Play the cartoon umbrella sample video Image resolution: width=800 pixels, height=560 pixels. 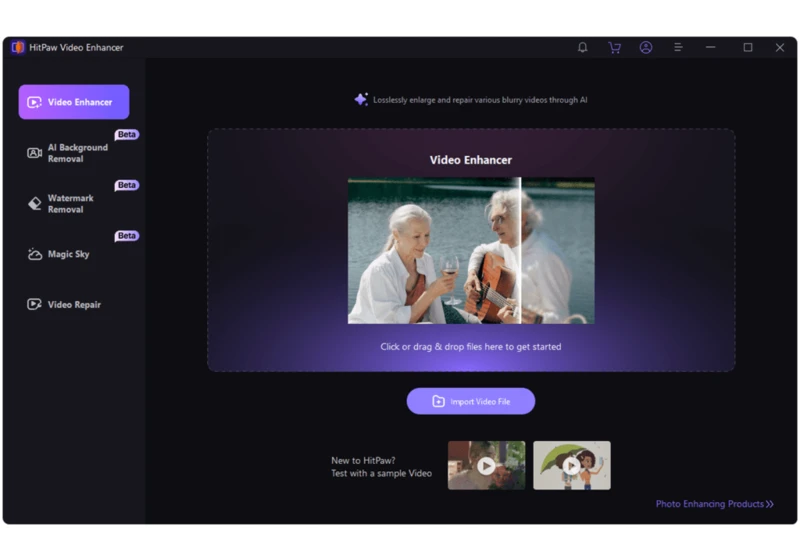pyautogui.click(x=571, y=466)
